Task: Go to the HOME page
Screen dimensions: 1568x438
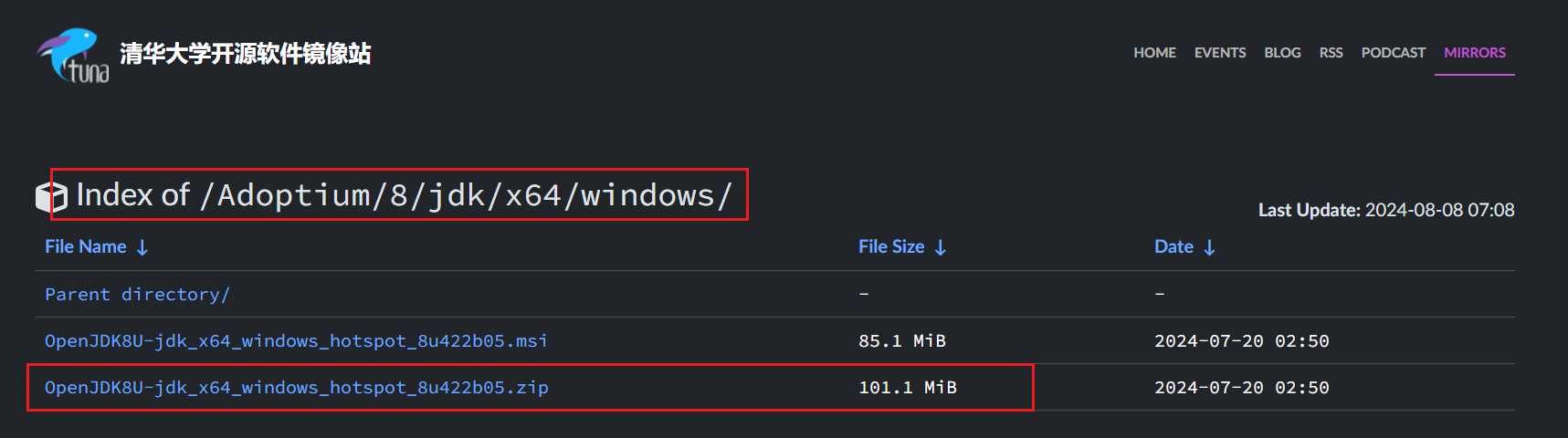Action: (x=1154, y=53)
